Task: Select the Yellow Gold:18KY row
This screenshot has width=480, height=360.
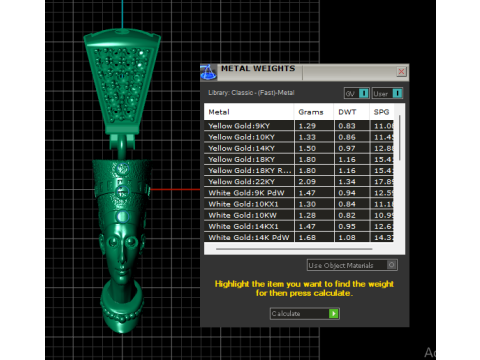Action: 299,159
